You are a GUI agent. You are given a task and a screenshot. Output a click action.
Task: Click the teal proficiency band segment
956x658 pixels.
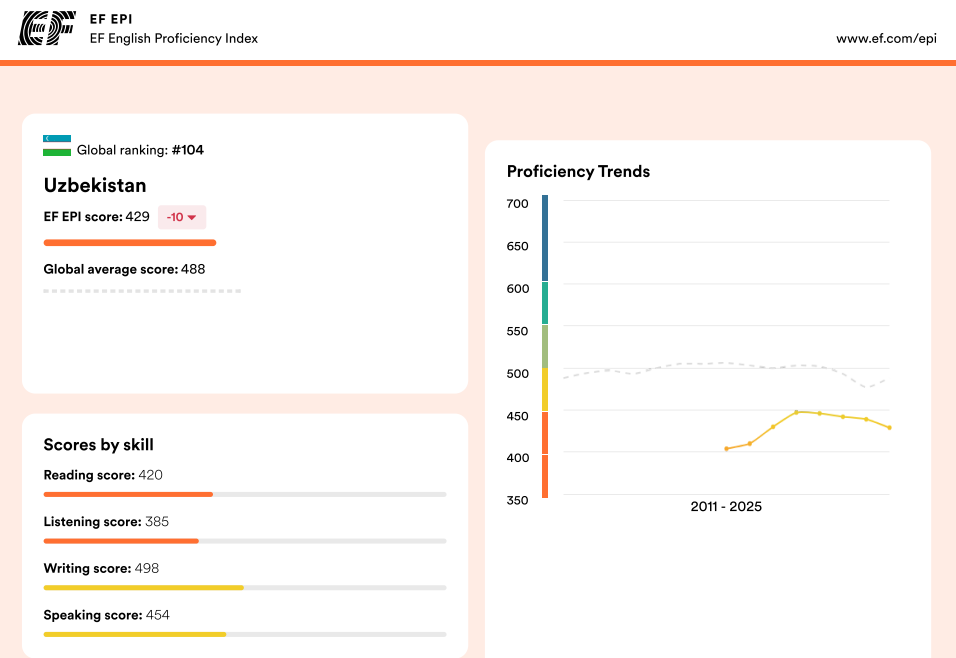[x=545, y=302]
